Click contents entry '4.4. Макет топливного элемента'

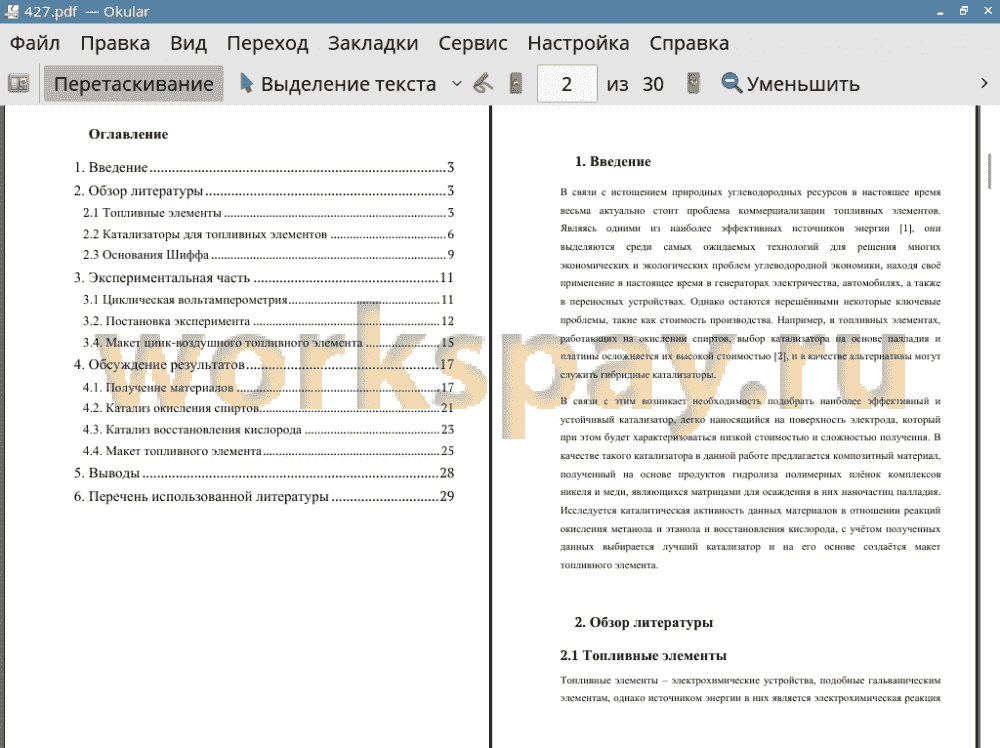[268, 451]
